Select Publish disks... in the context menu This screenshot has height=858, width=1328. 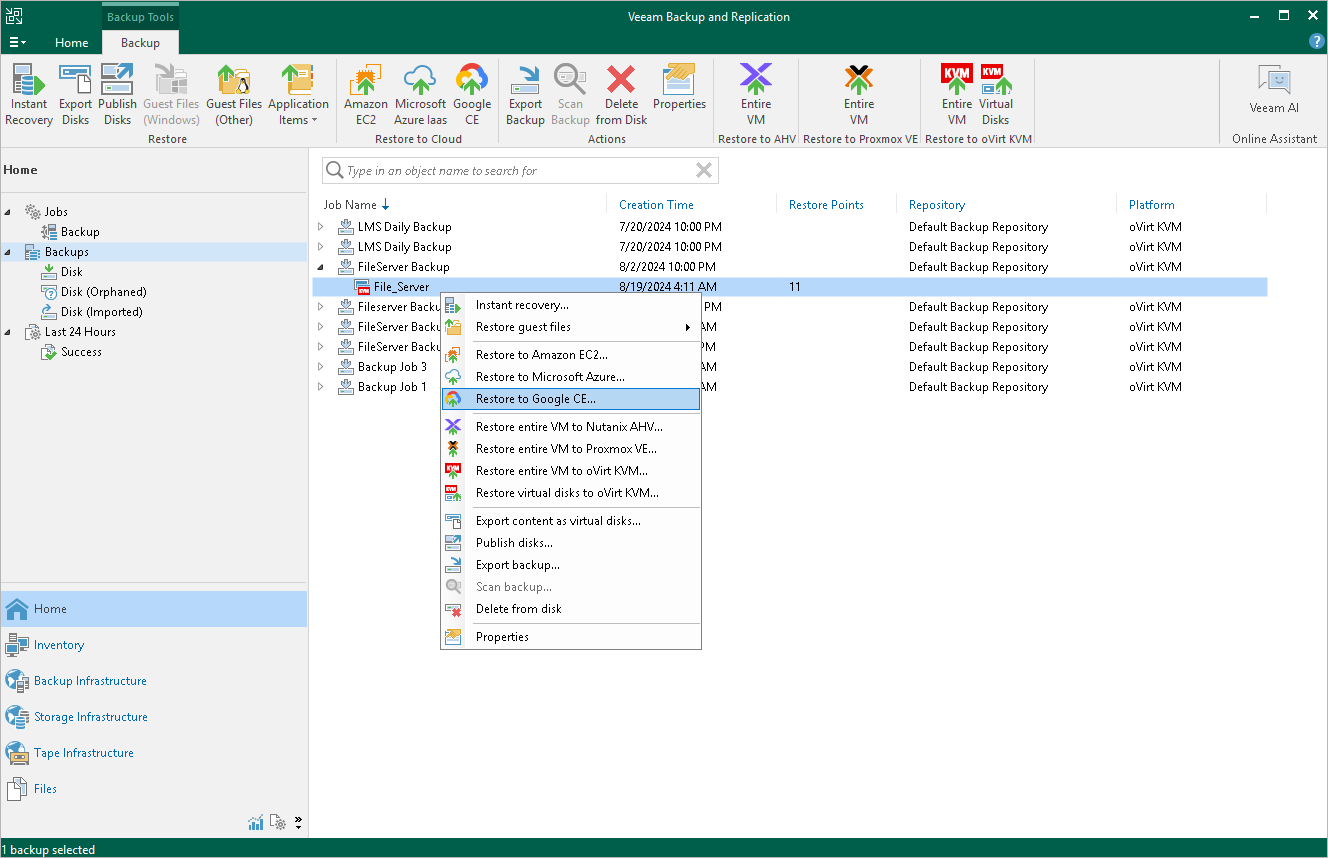[571, 543]
